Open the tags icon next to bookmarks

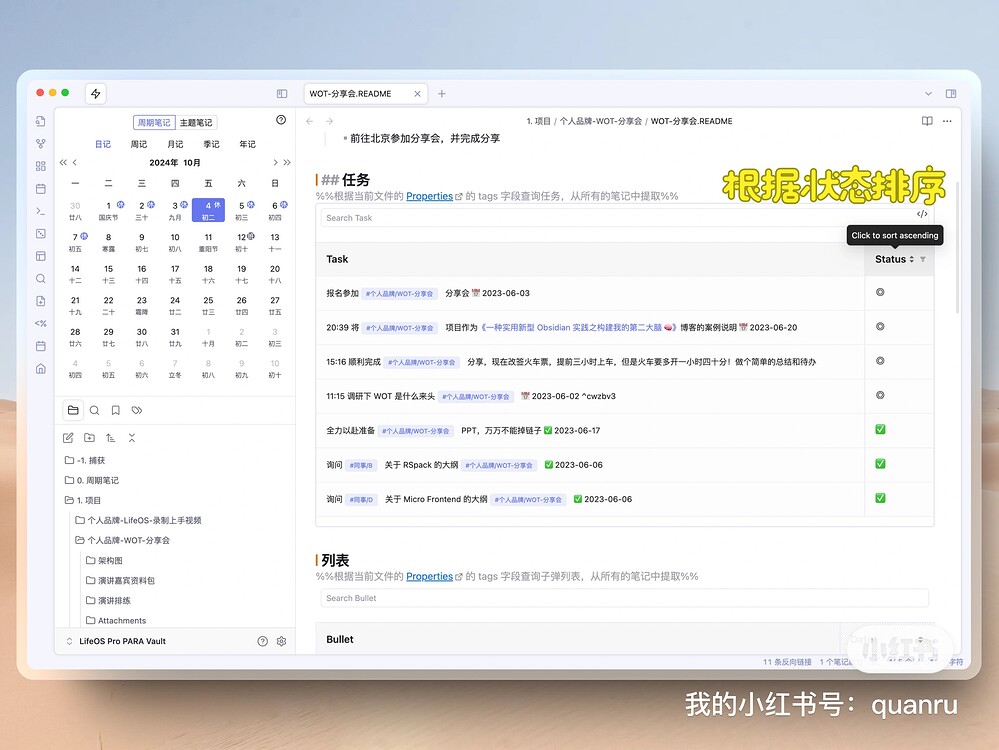point(138,410)
